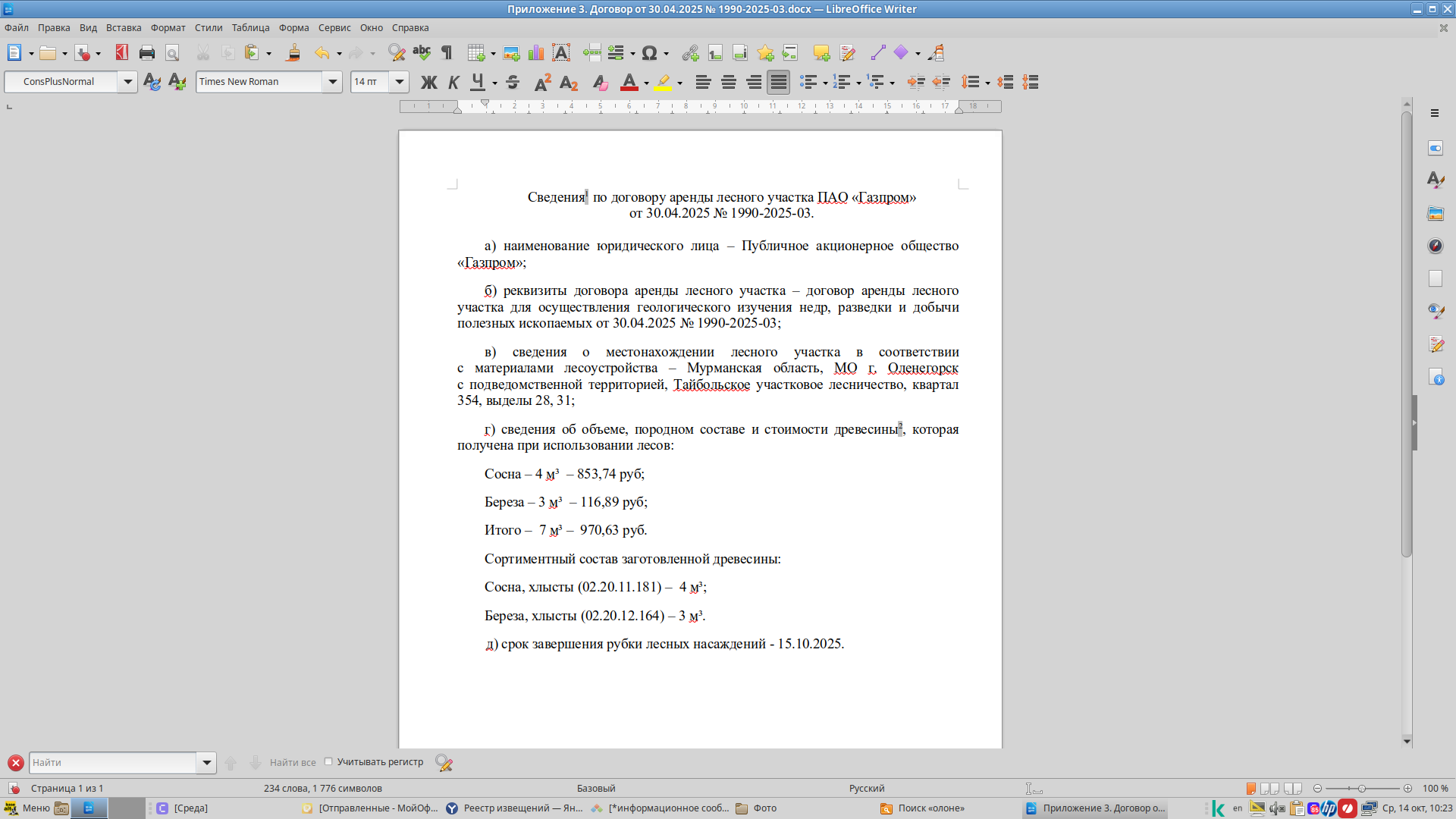The image size is (1456, 819).
Task: Expand the Times New Roman font dropdown
Action: click(332, 82)
